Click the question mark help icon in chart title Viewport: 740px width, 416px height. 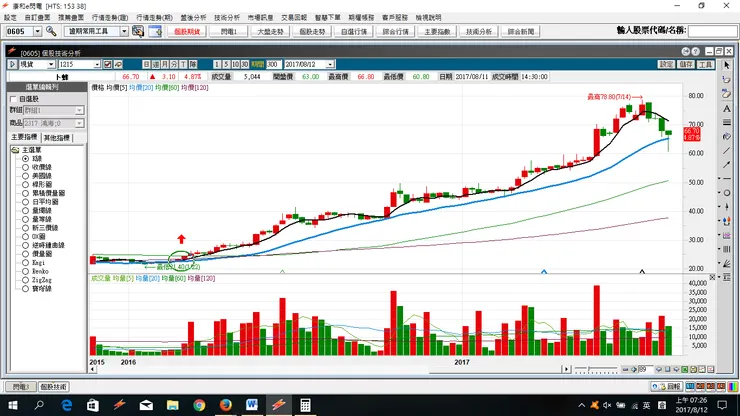[695, 51]
